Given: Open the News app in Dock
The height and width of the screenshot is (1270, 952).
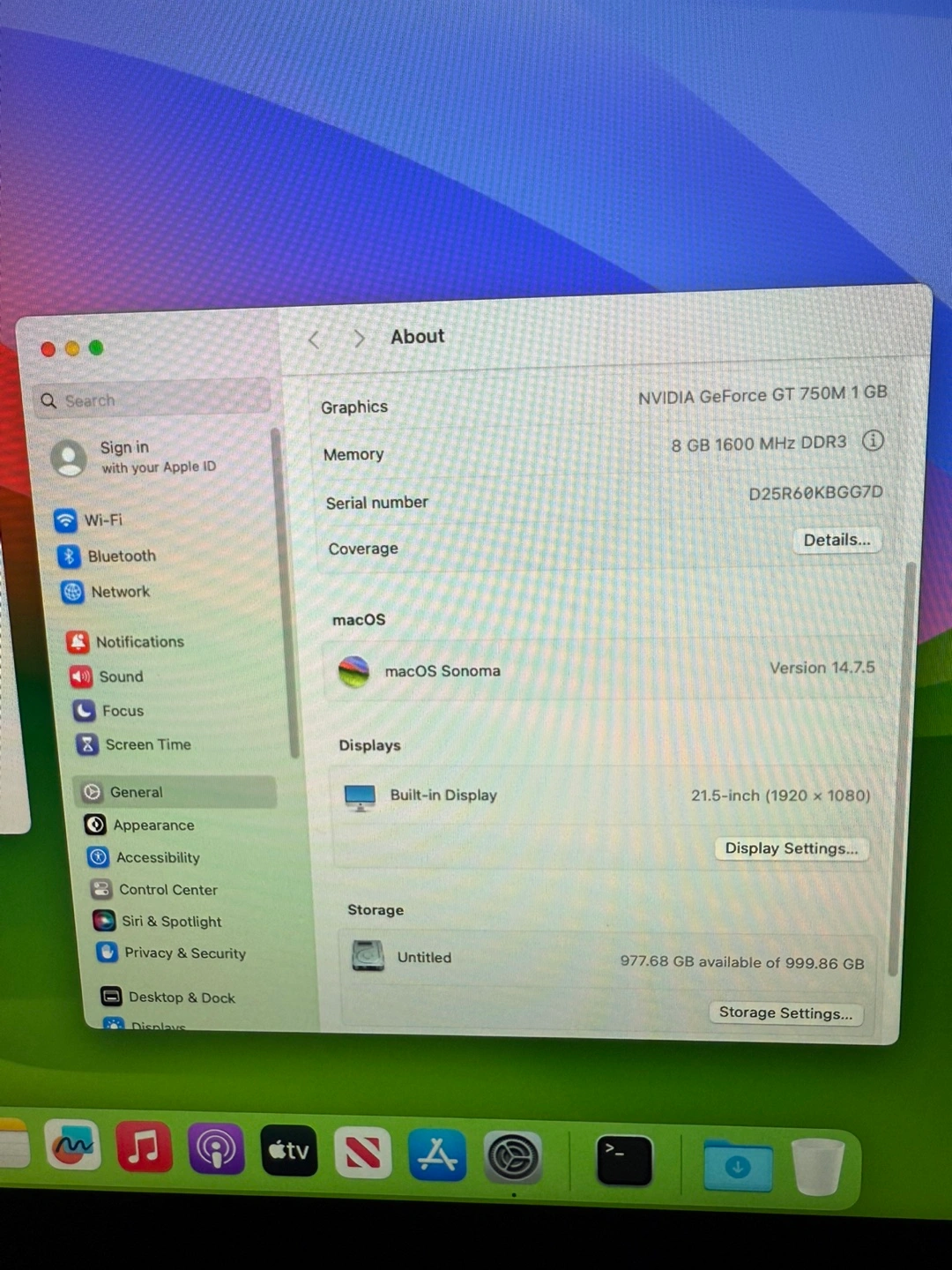Looking at the screenshot, I should click(x=363, y=1153).
